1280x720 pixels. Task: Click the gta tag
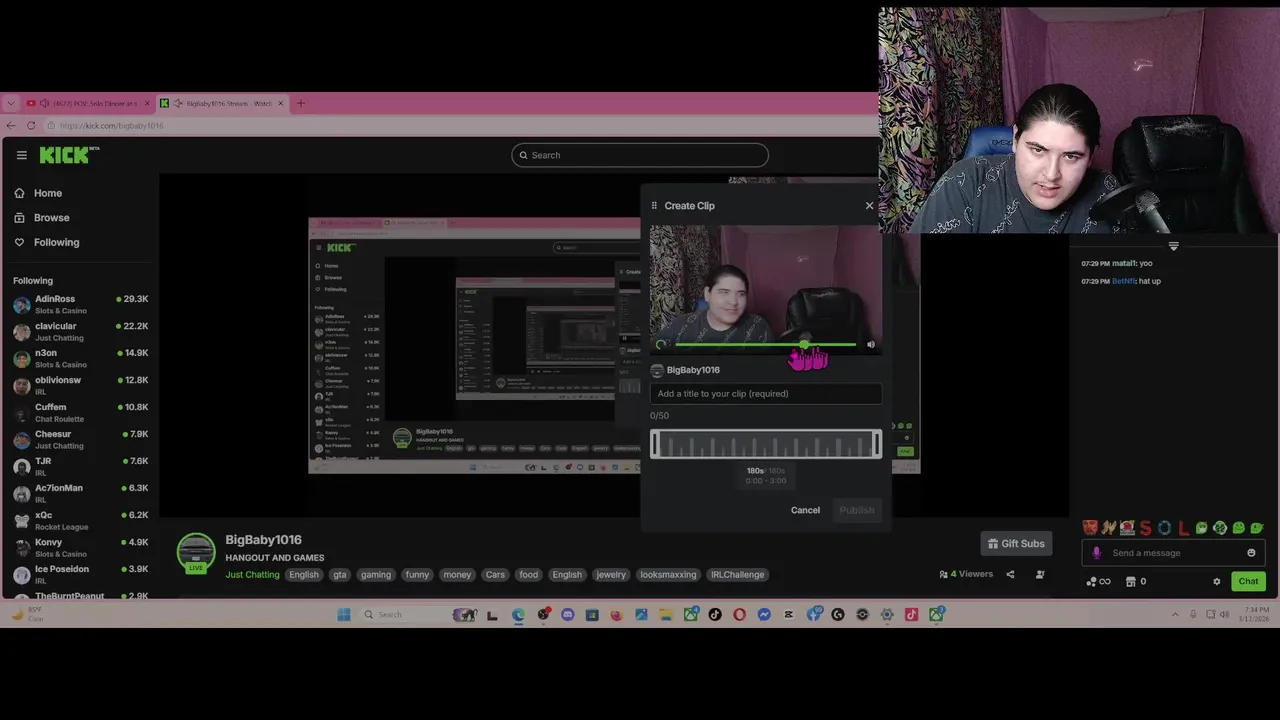click(340, 575)
